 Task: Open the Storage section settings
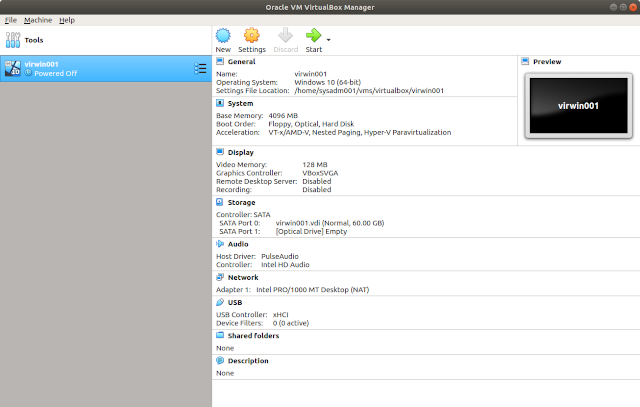(242, 202)
